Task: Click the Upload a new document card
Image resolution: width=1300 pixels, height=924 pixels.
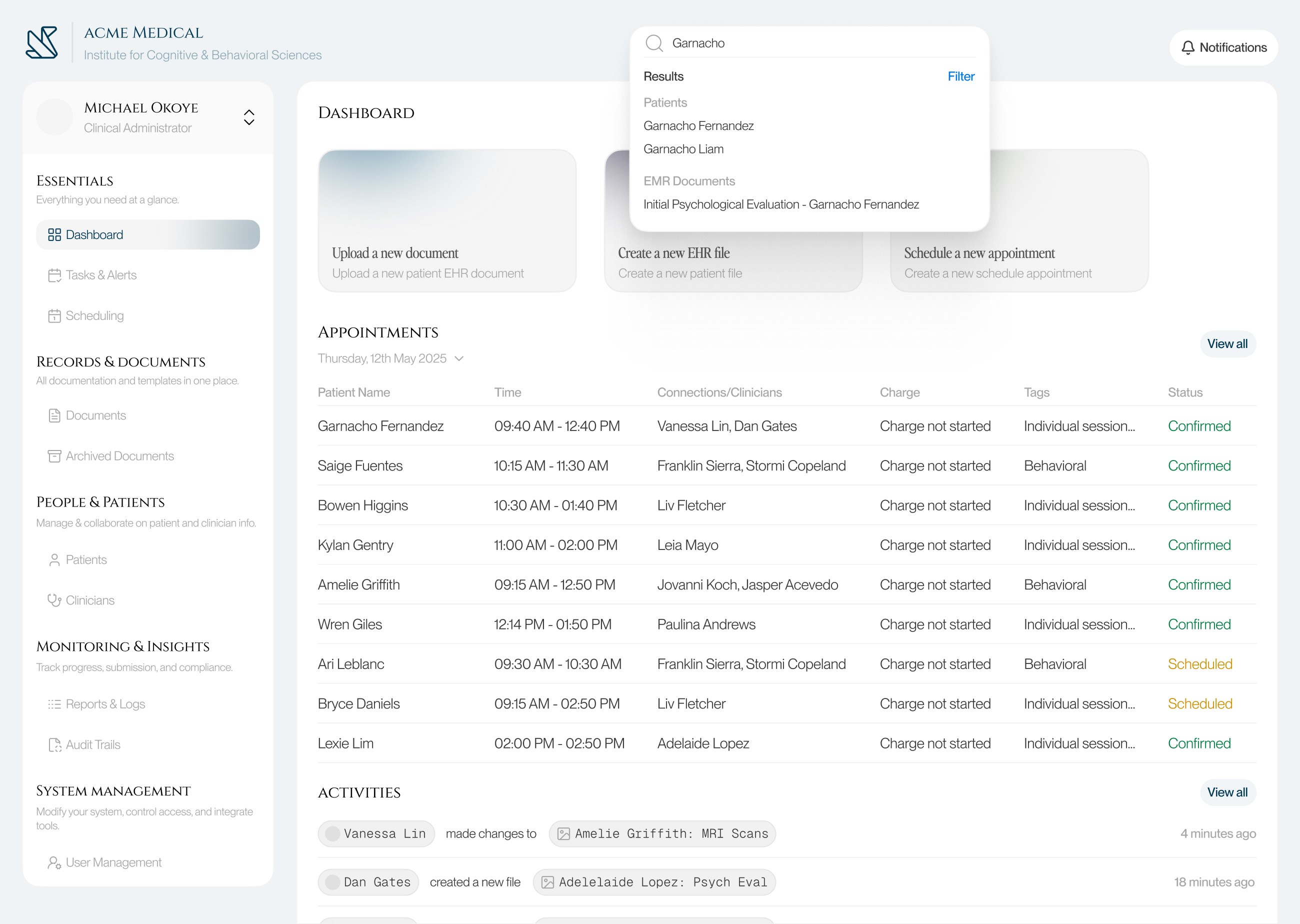Action: coord(447,221)
